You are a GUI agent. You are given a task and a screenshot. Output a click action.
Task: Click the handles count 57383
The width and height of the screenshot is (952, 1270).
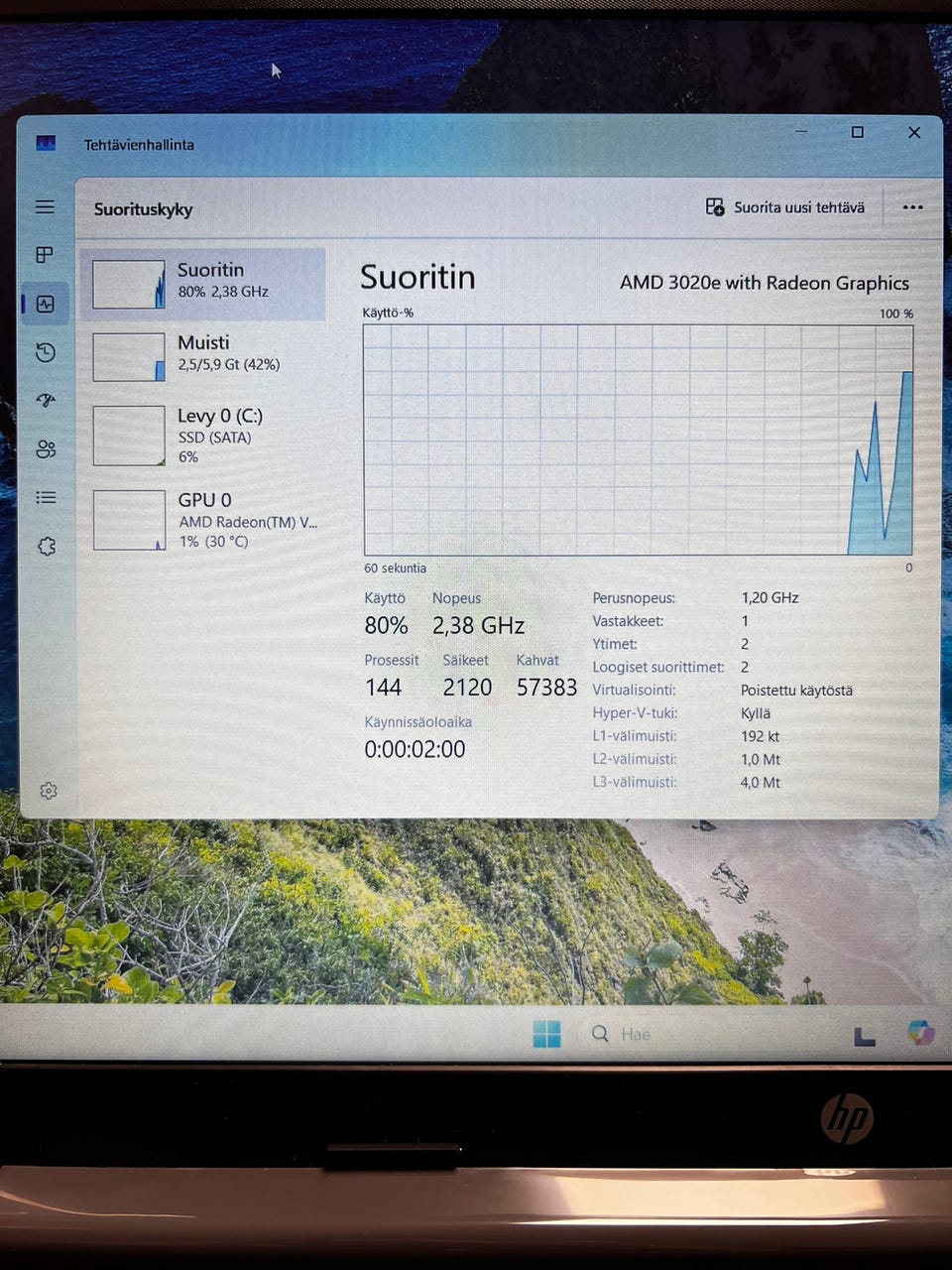point(546,687)
